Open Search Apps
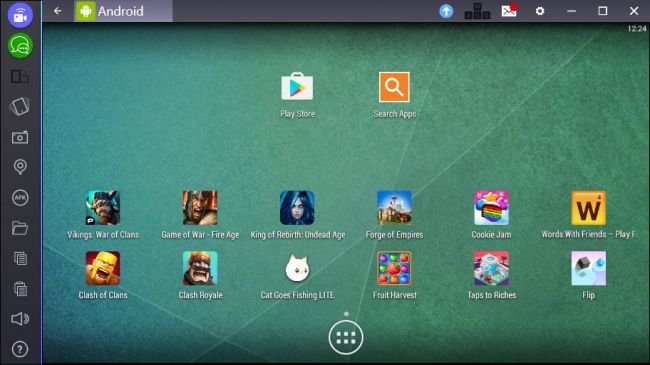The height and width of the screenshot is (365, 650). coord(394,87)
